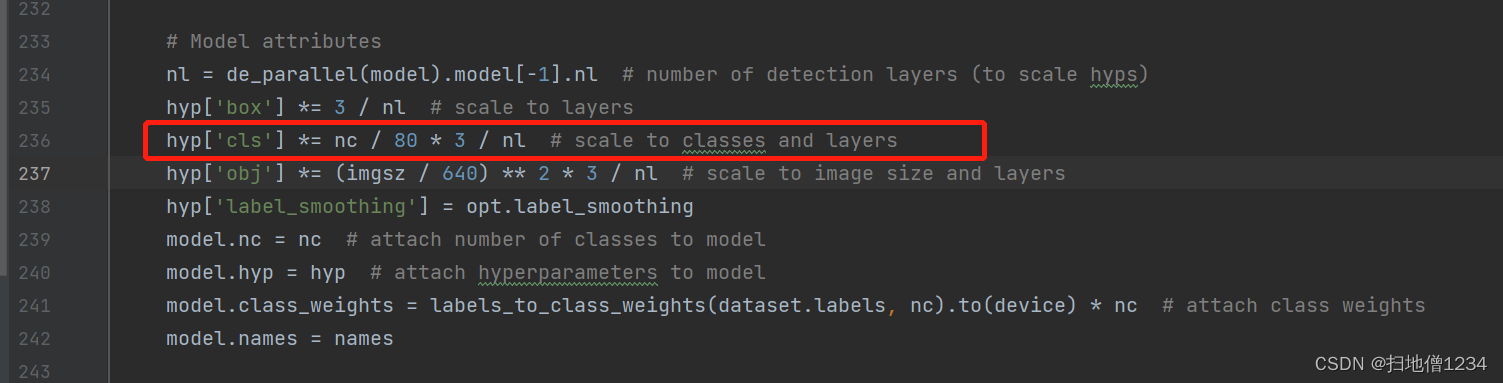Click the '# Model attributes' comment
This screenshot has height=383, width=1503.
pos(274,41)
